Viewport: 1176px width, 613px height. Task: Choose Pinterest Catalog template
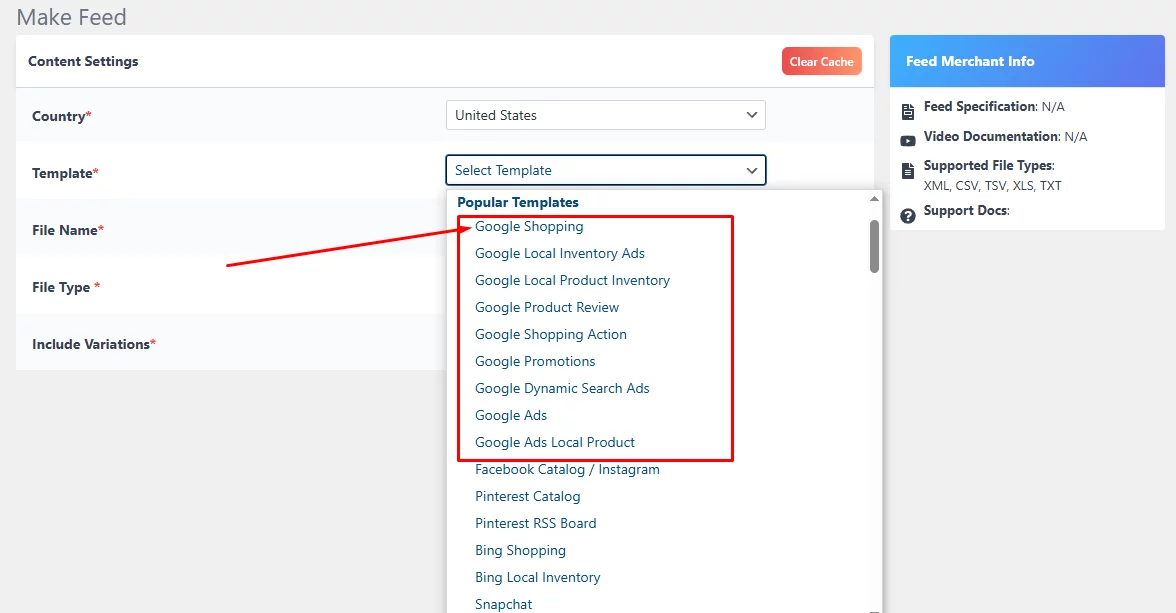(527, 497)
